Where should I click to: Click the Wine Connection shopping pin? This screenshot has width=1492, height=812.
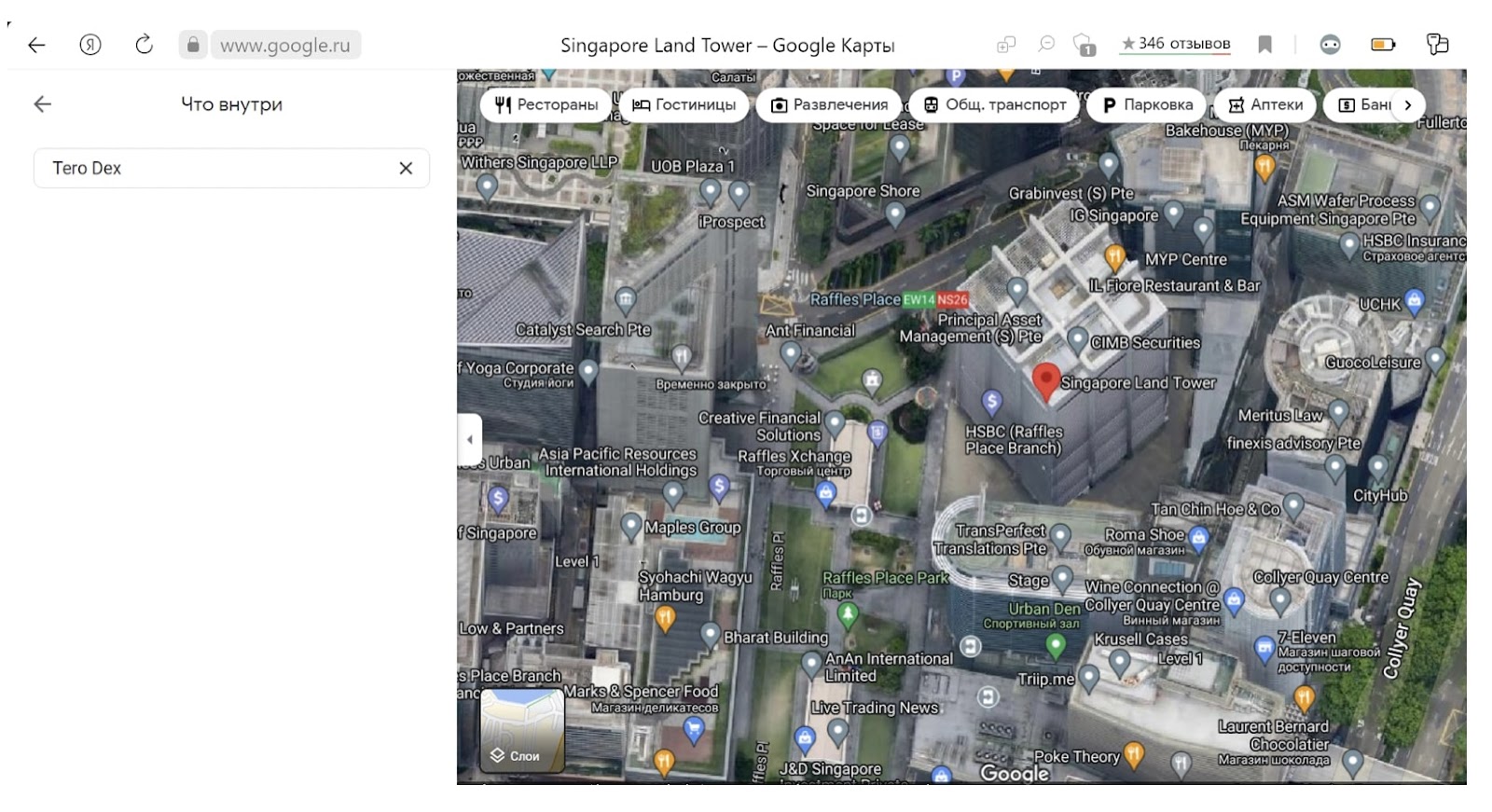tap(1234, 601)
